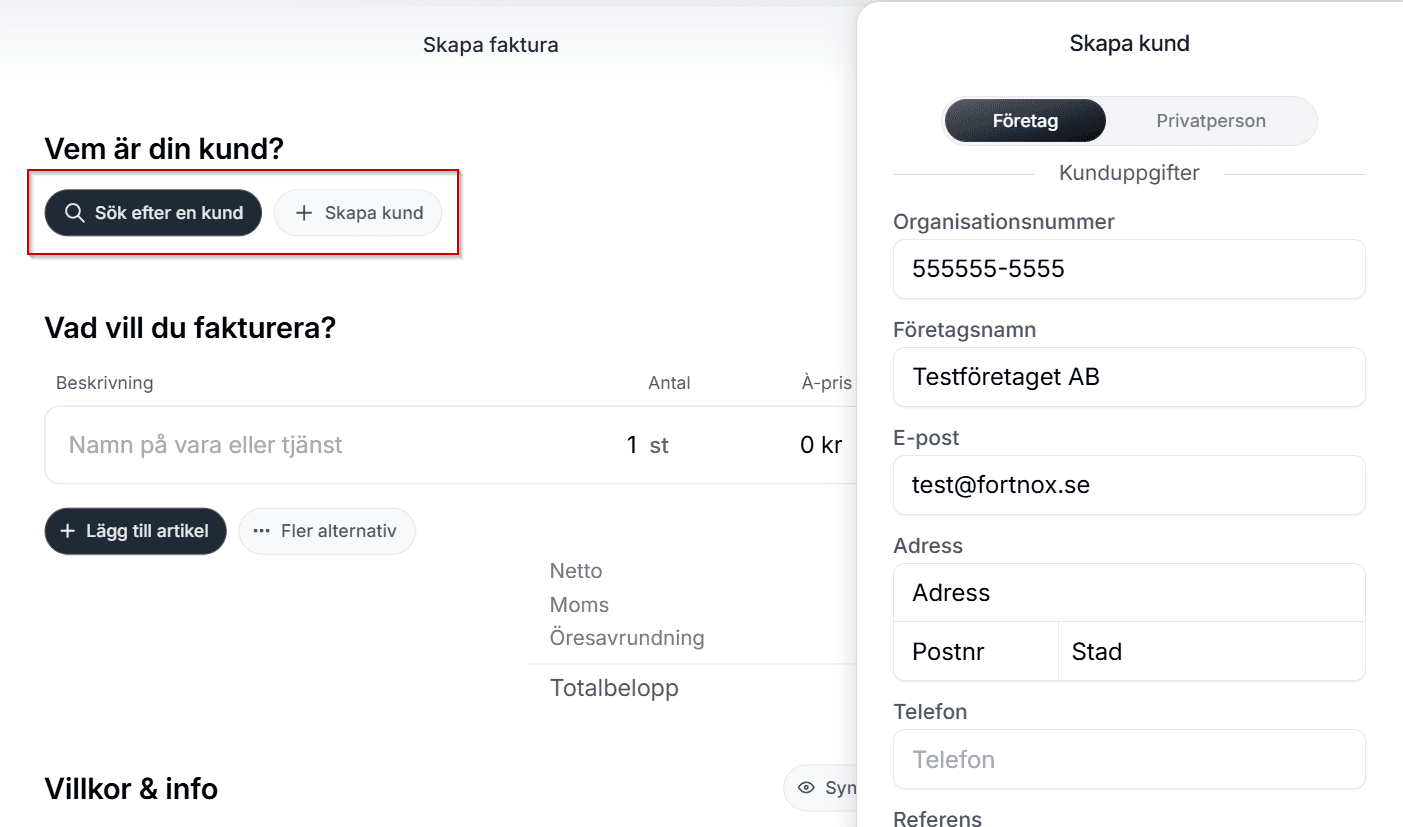Click the À-pris value 0 kr
This screenshot has height=827, width=1403.
click(821, 445)
